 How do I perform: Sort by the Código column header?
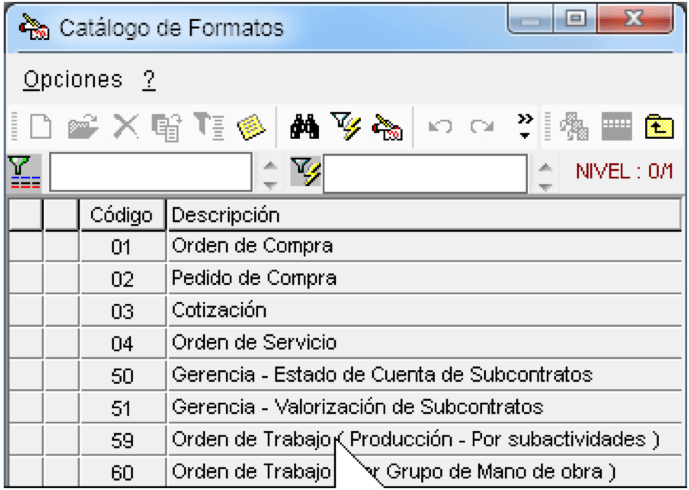coord(122,215)
